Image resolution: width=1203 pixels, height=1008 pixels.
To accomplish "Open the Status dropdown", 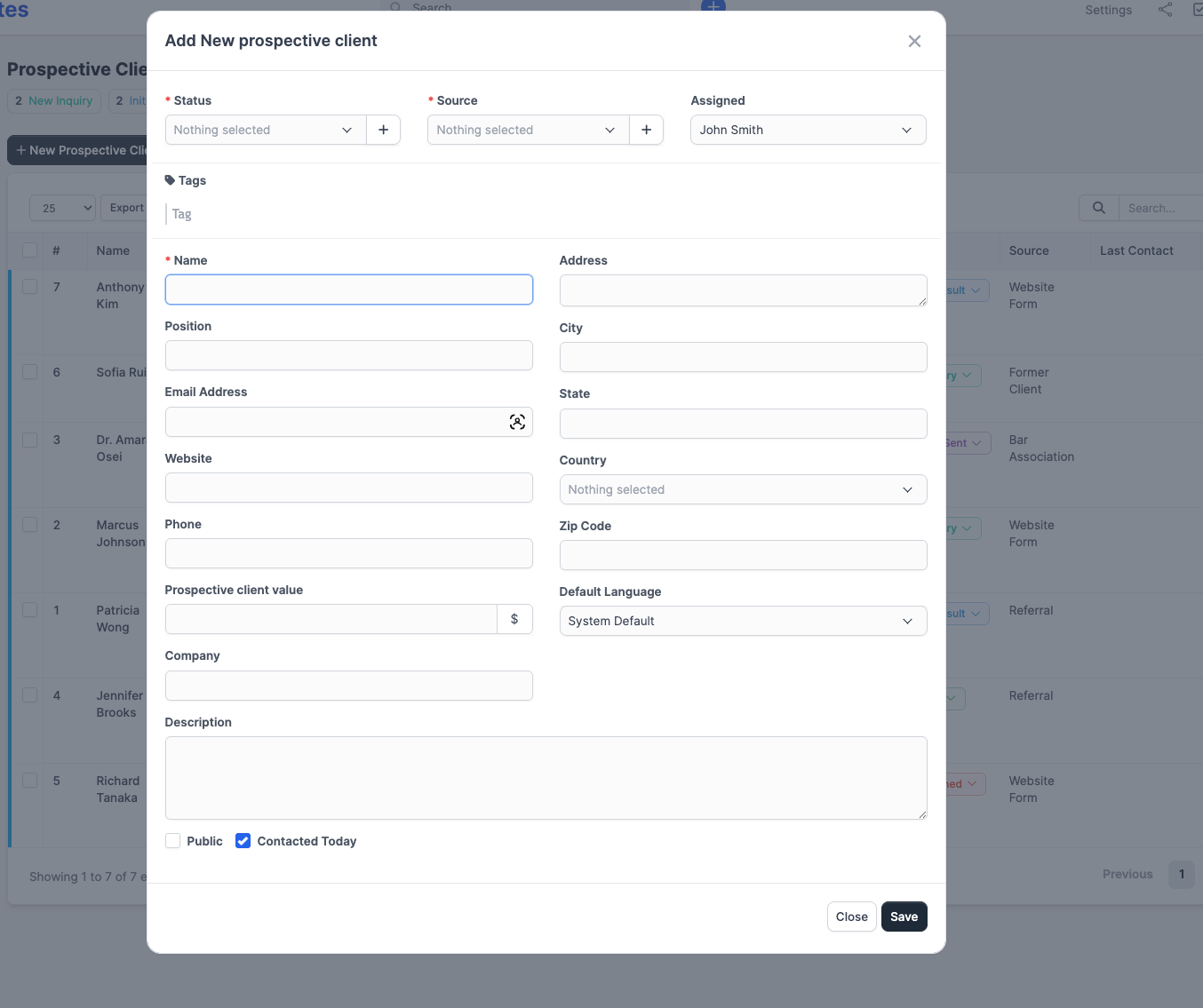I will (x=266, y=130).
